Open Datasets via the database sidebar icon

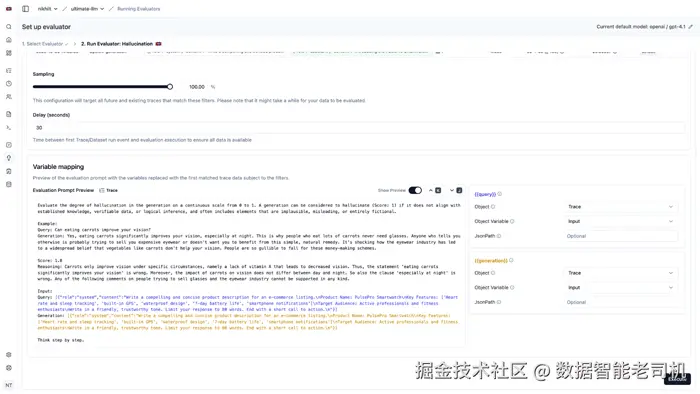pyautogui.click(x=8, y=184)
